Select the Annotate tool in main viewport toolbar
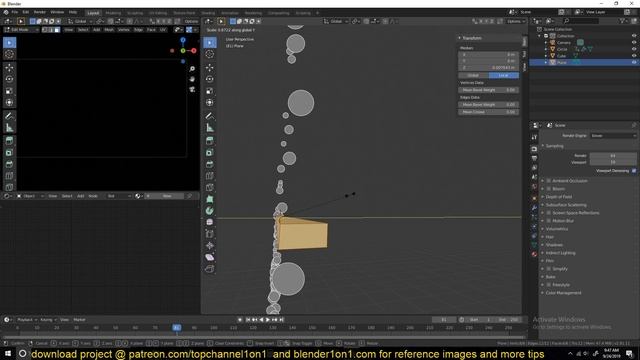Screen dimensions: 640x360 [210, 116]
